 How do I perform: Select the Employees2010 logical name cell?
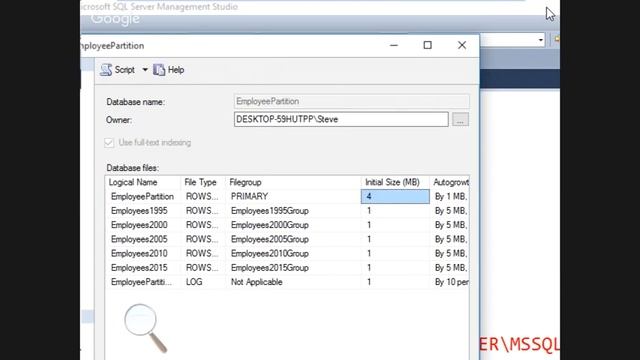click(x=142, y=253)
